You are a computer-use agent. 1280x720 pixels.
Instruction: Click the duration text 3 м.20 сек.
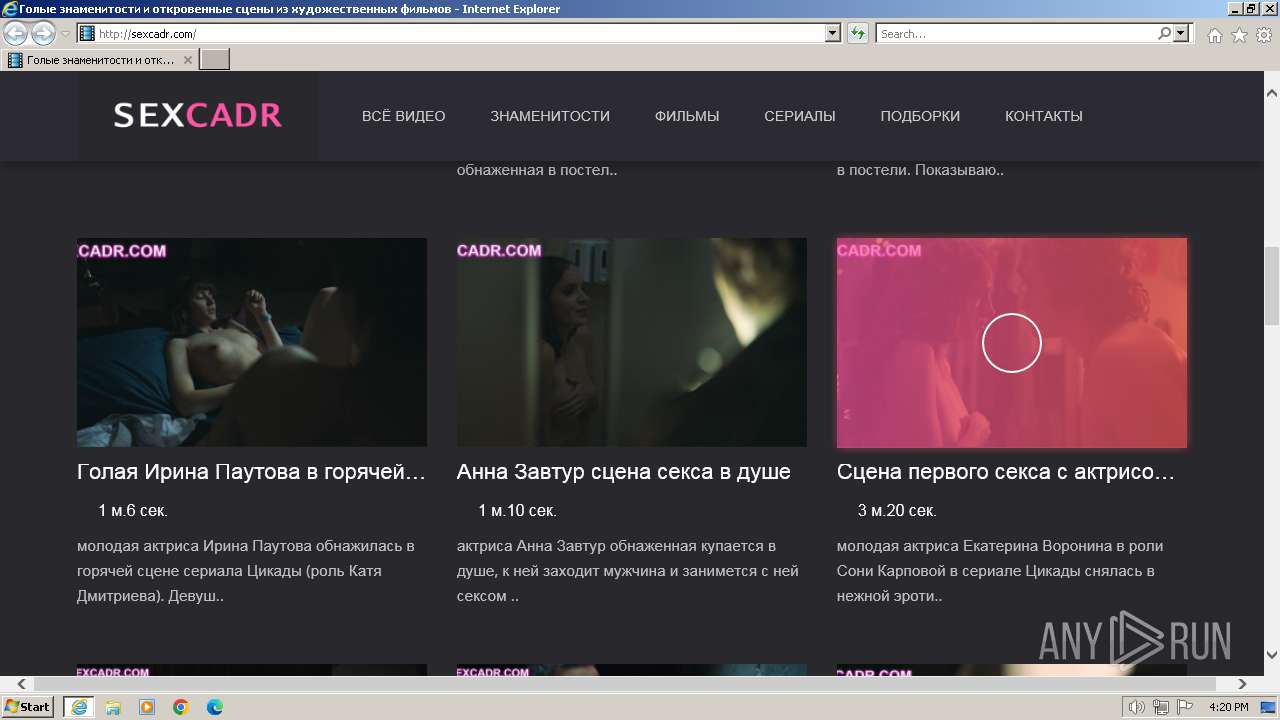pos(897,511)
